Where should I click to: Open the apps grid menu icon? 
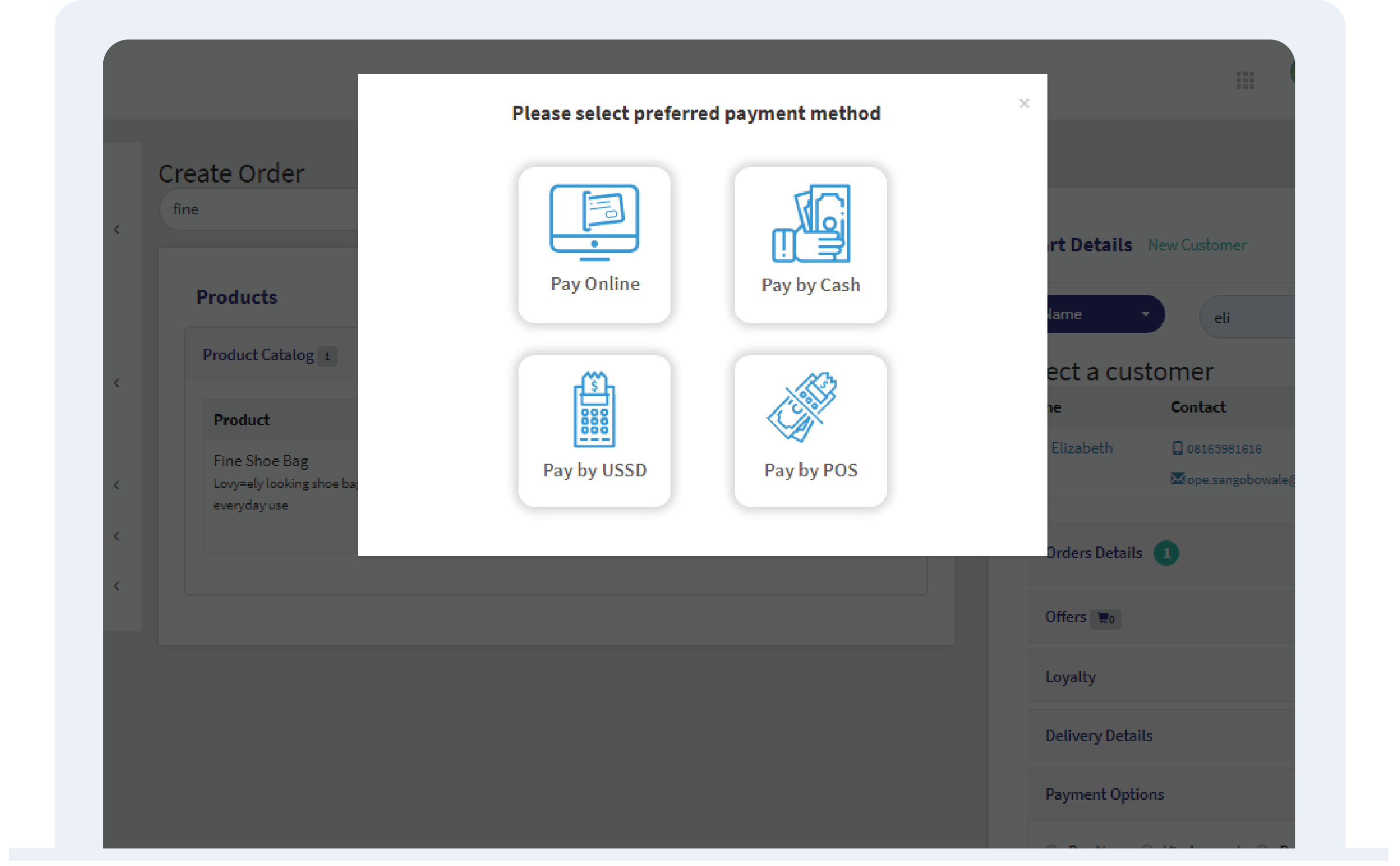[x=1245, y=80]
